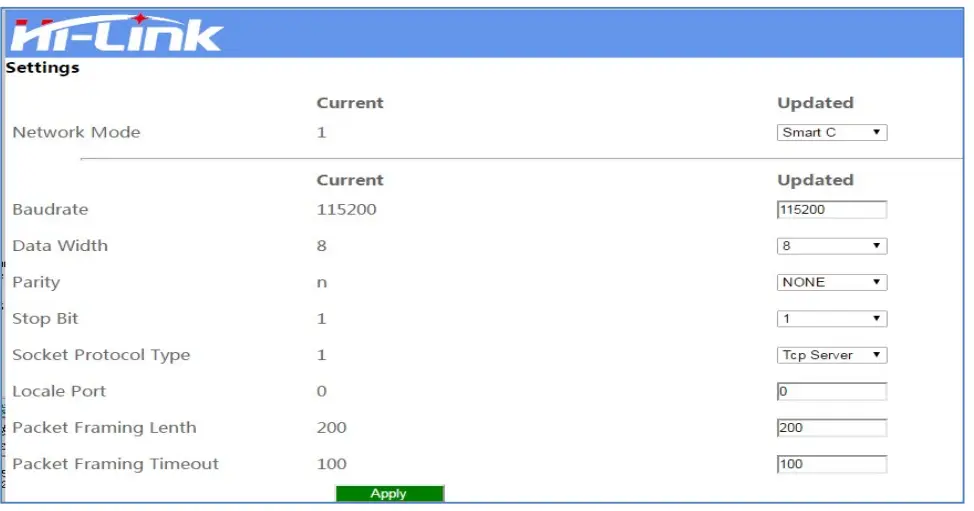Click the current Locale Port value 0

322,391
